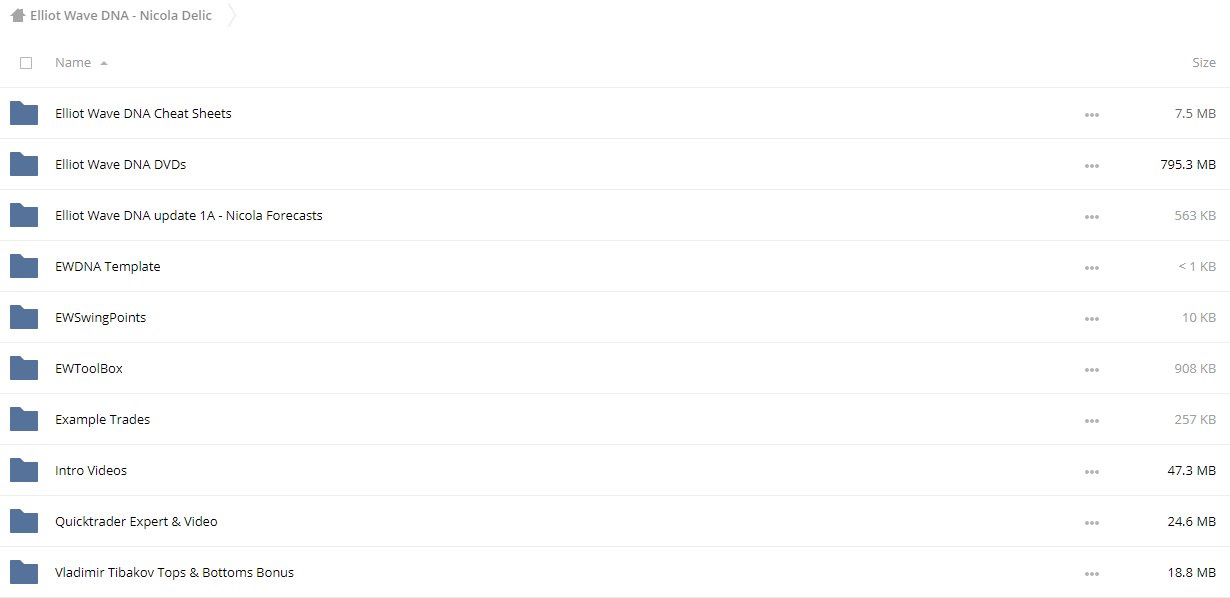Image resolution: width=1230 pixels, height=598 pixels.
Task: Open Elliot Wave DNA update 1A - Nicola Forecasts
Action: click(189, 215)
